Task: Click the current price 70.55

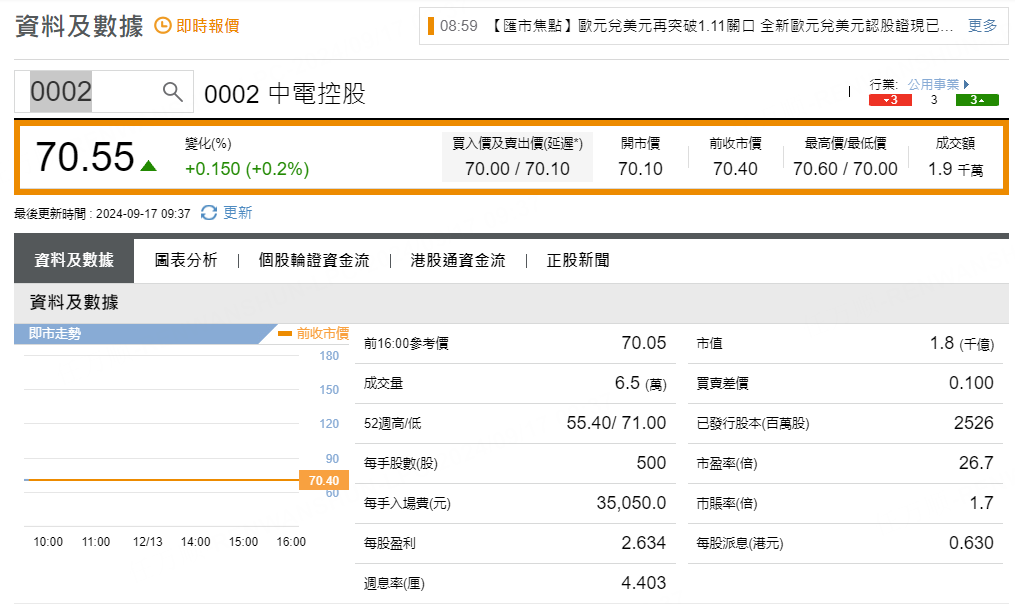Action: 85,157
